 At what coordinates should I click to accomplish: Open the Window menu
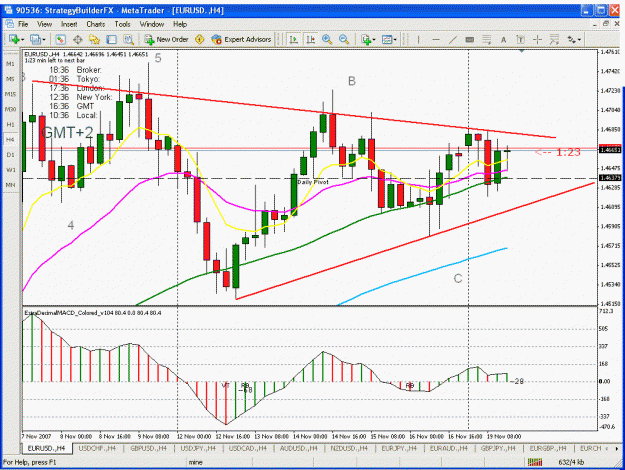pyautogui.click(x=152, y=24)
